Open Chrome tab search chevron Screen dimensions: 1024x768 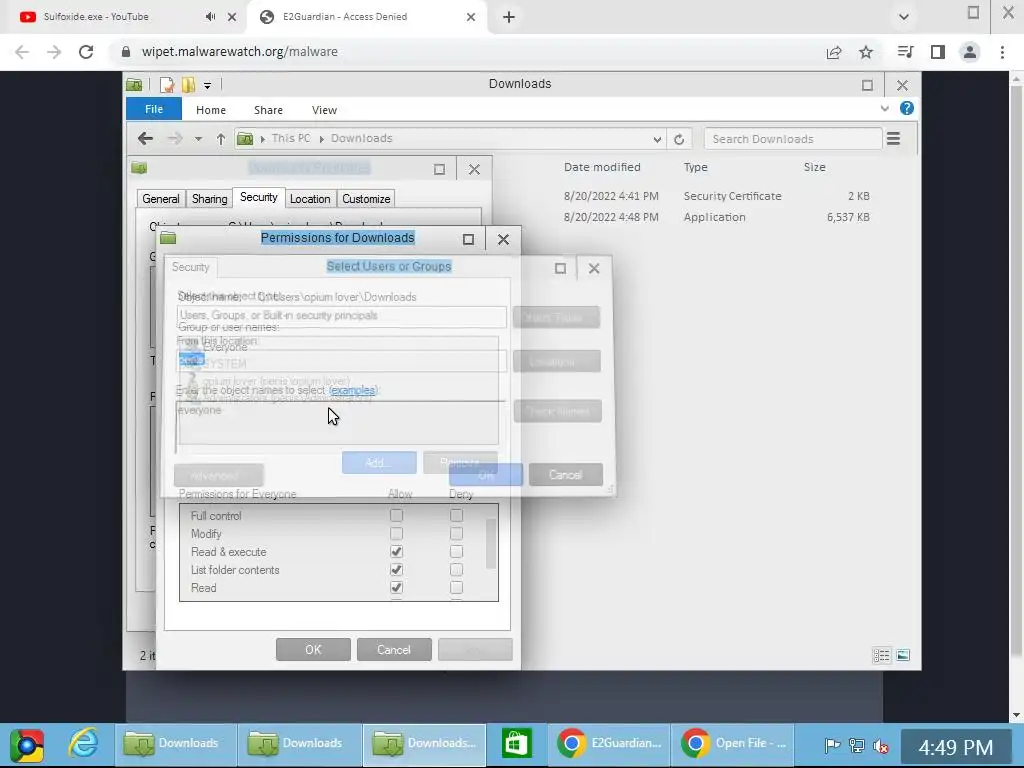[904, 17]
